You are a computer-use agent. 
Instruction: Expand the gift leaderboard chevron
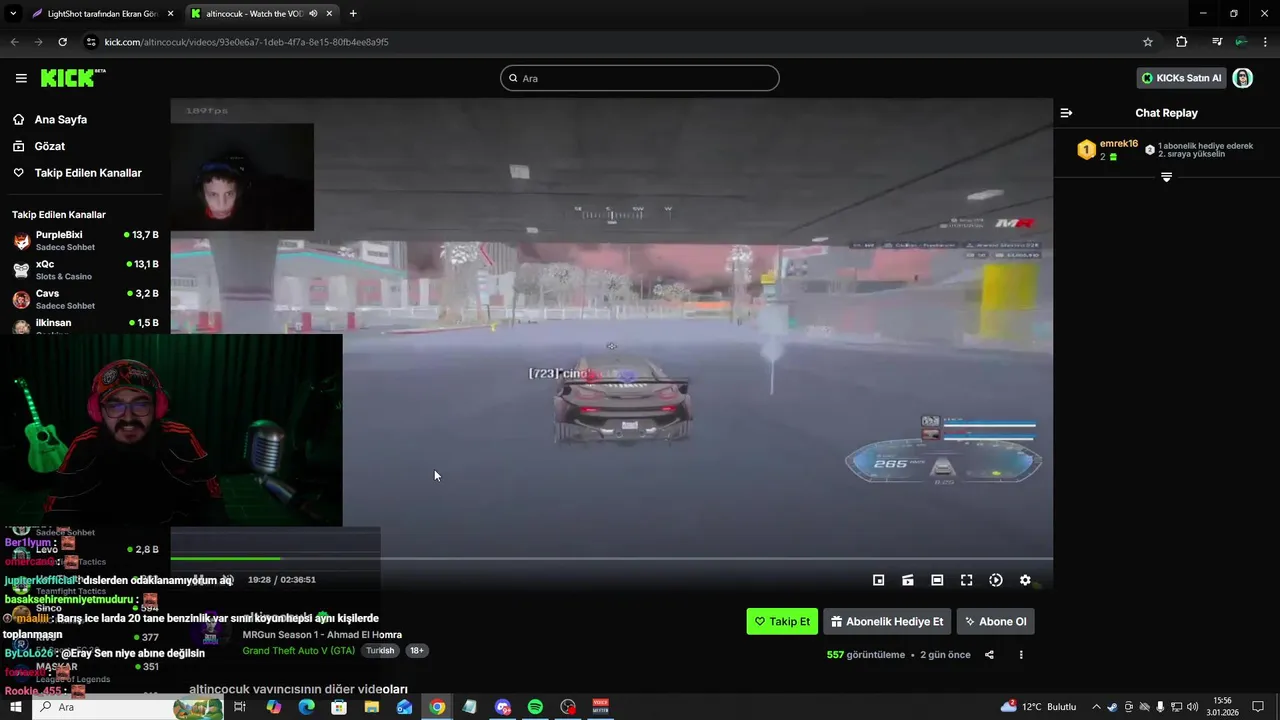coord(1166,177)
